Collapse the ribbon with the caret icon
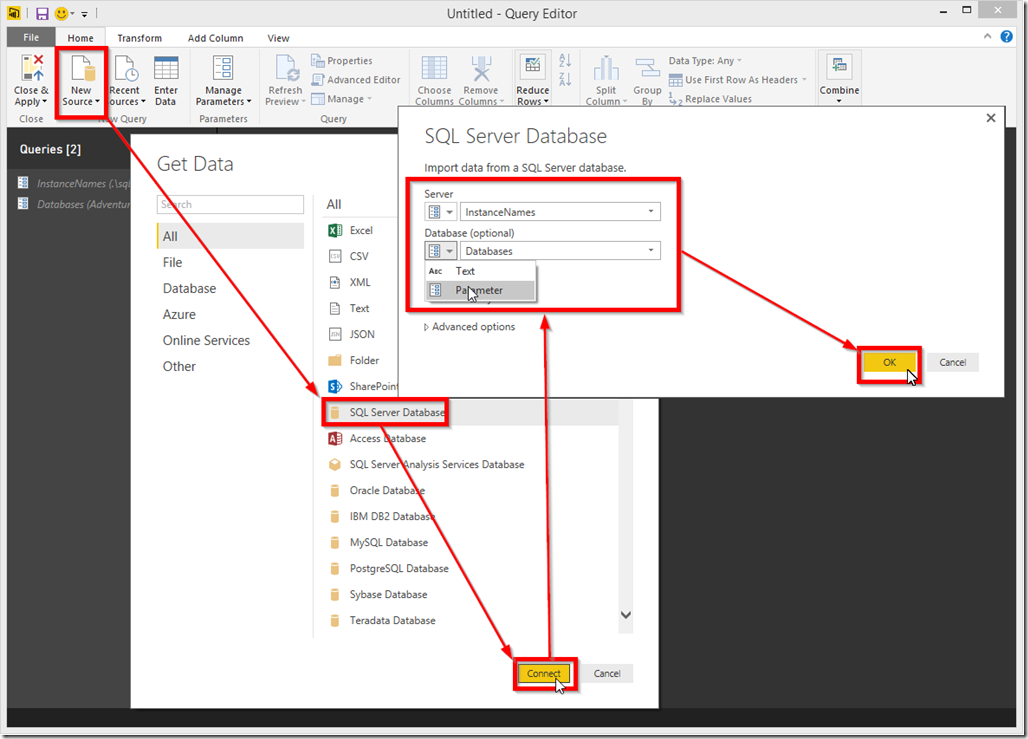 pyautogui.click(x=987, y=37)
